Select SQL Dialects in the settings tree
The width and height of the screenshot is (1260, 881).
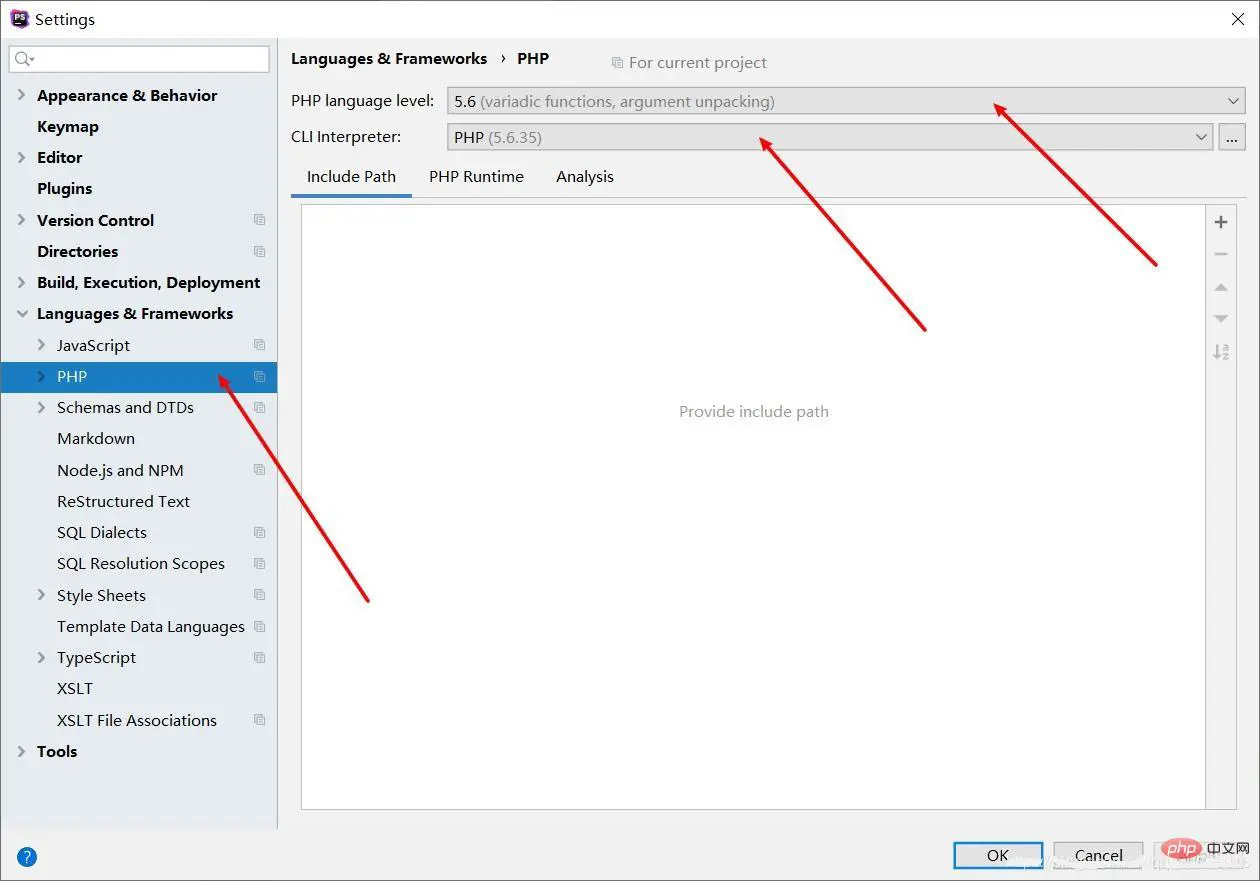point(102,532)
